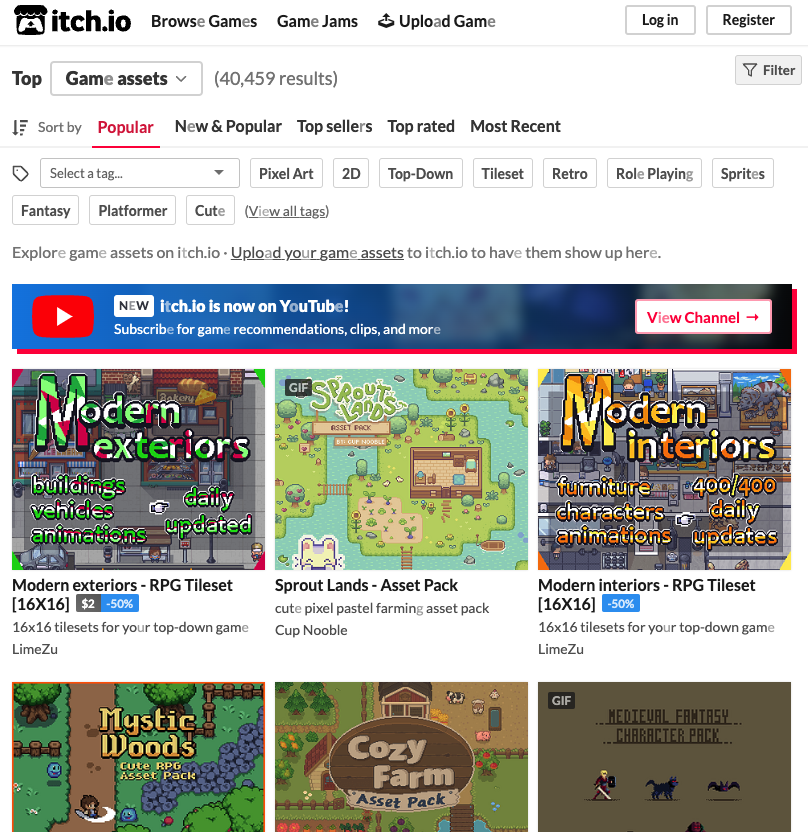Select the Tileset tag
Image resolution: width=808 pixels, height=832 pixels.
click(502, 174)
